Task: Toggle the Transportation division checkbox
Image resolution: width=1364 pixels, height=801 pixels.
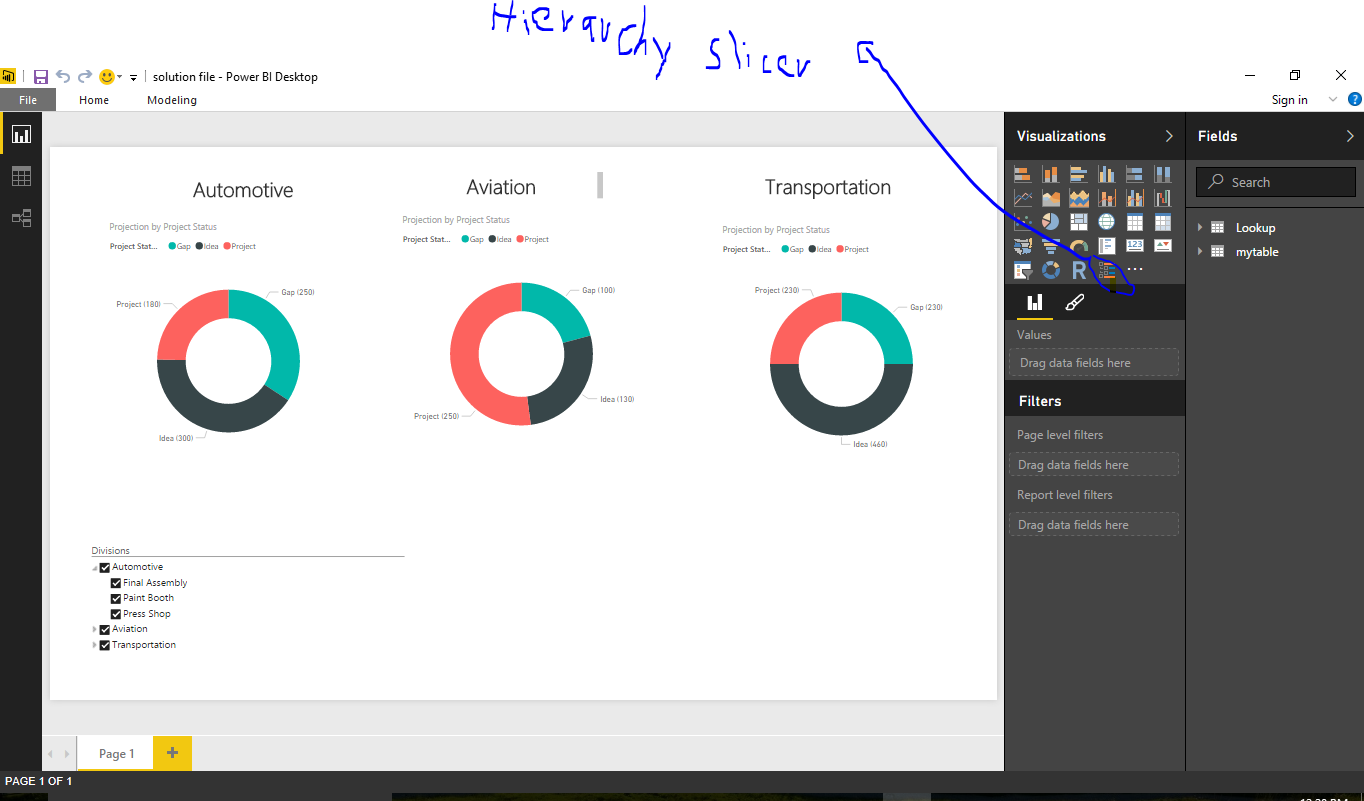Action: [x=105, y=645]
